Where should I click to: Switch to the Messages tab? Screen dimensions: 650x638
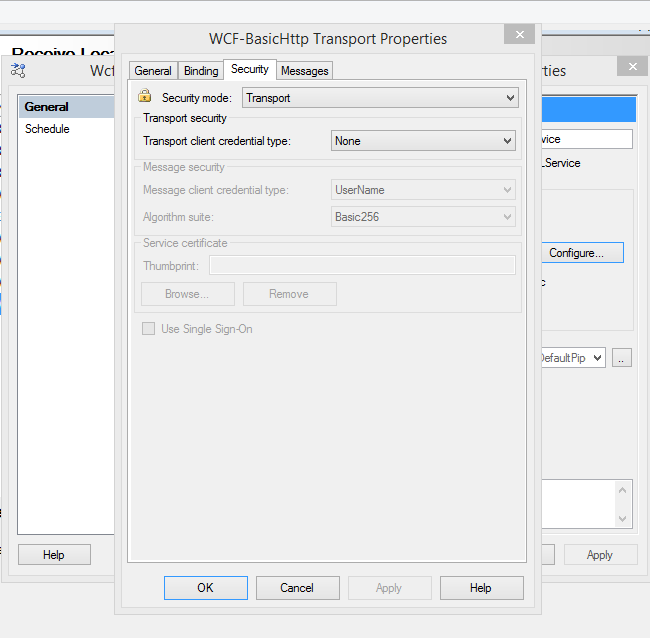pyautogui.click(x=305, y=71)
